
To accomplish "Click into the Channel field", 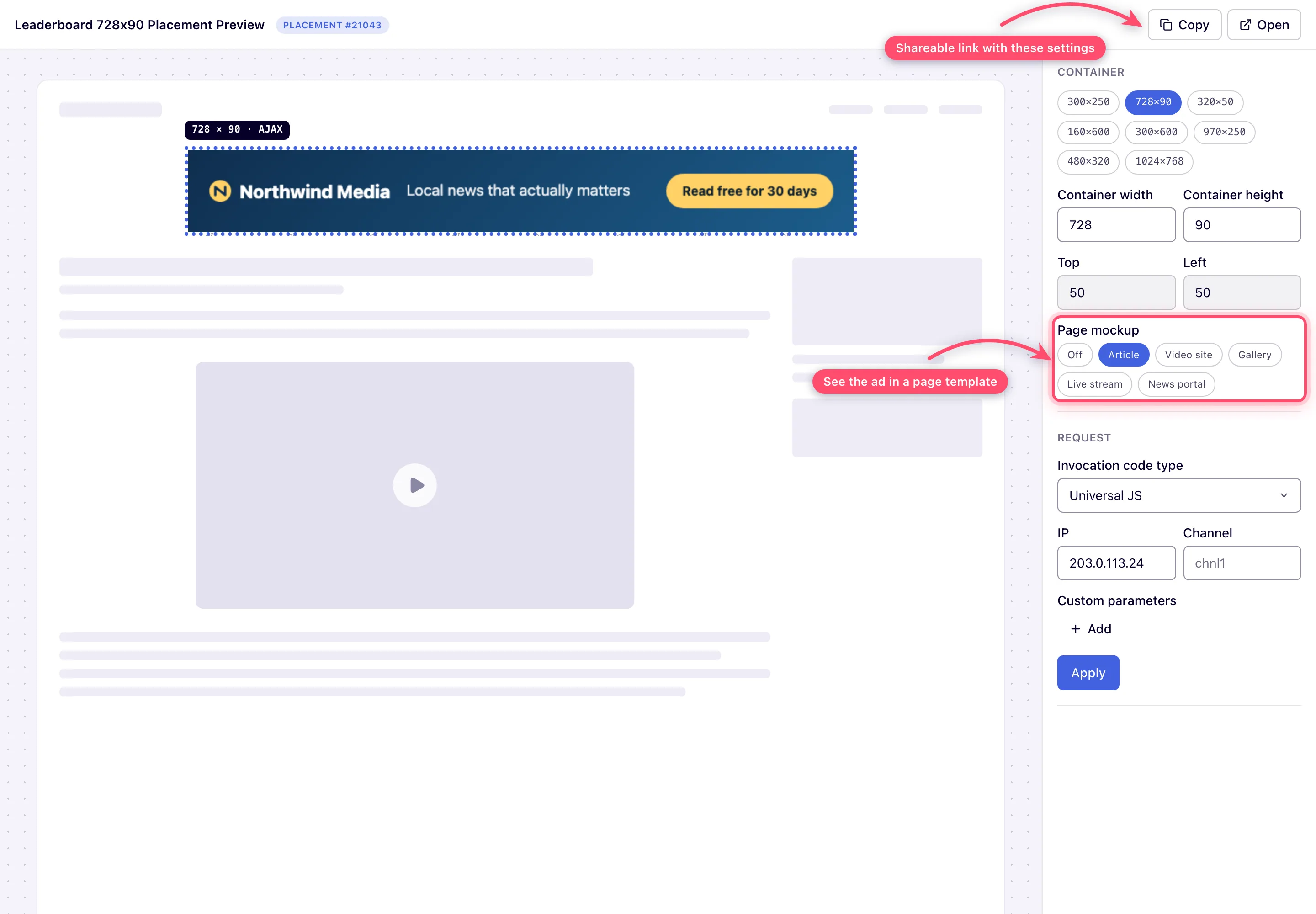I will click(1242, 563).
